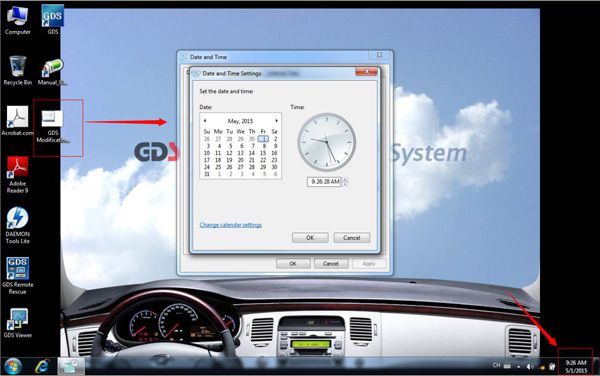Select the GDS Modification desktop icon
This screenshot has height=376, width=600.
[x=53, y=126]
